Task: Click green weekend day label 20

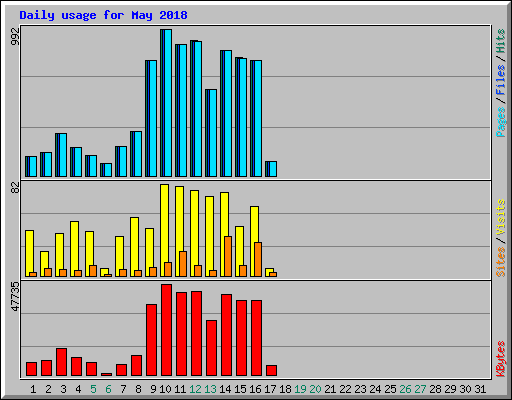Action: [x=315, y=389]
